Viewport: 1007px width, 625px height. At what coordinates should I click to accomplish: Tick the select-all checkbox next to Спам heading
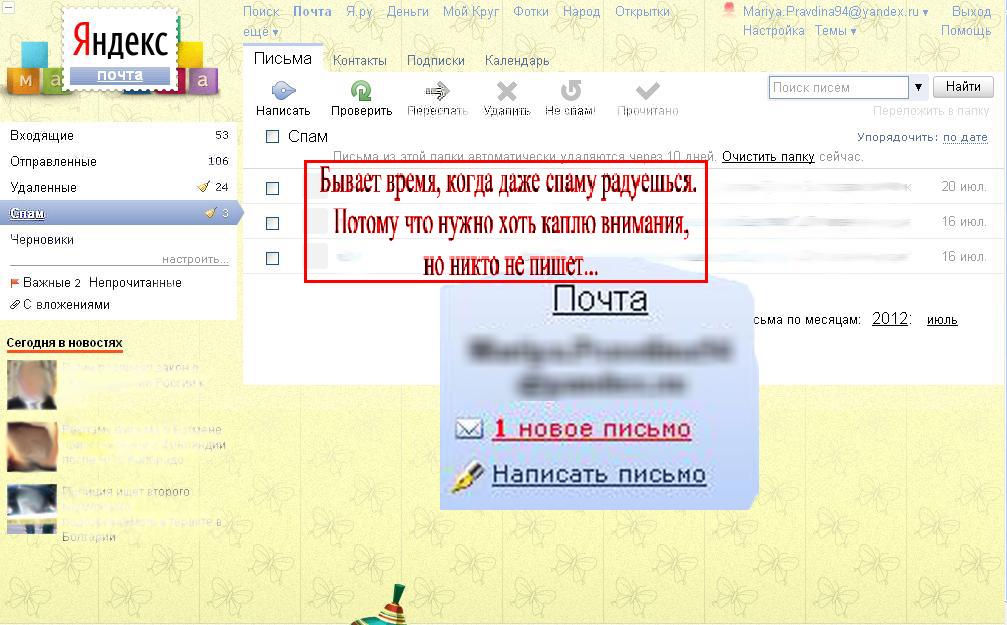tap(272, 136)
